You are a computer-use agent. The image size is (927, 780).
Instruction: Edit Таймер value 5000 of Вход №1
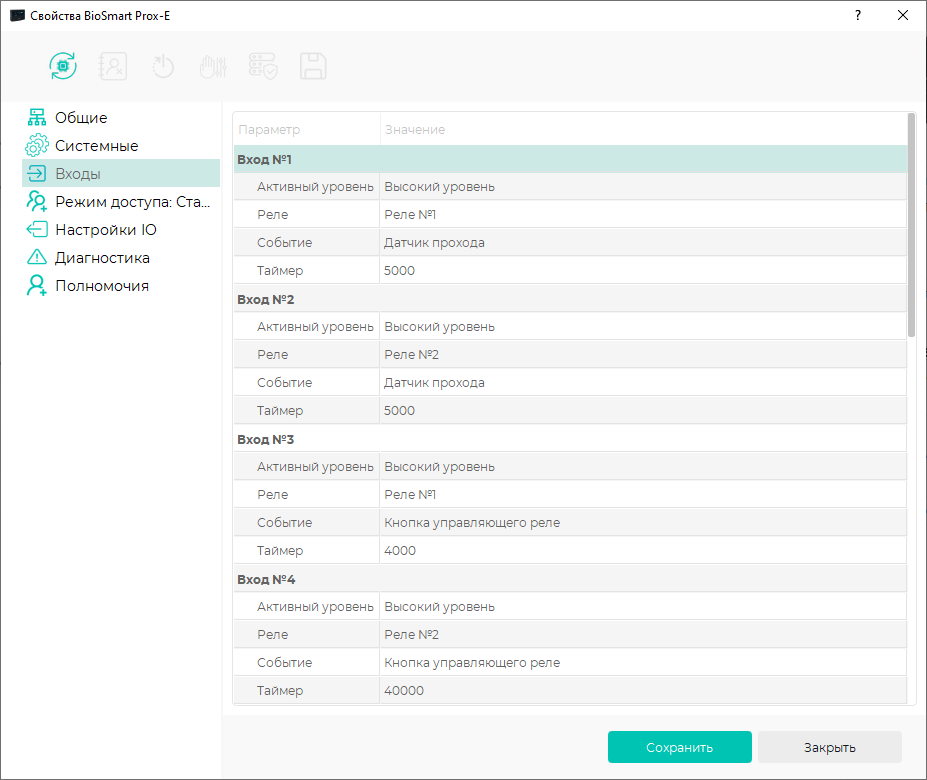point(643,271)
